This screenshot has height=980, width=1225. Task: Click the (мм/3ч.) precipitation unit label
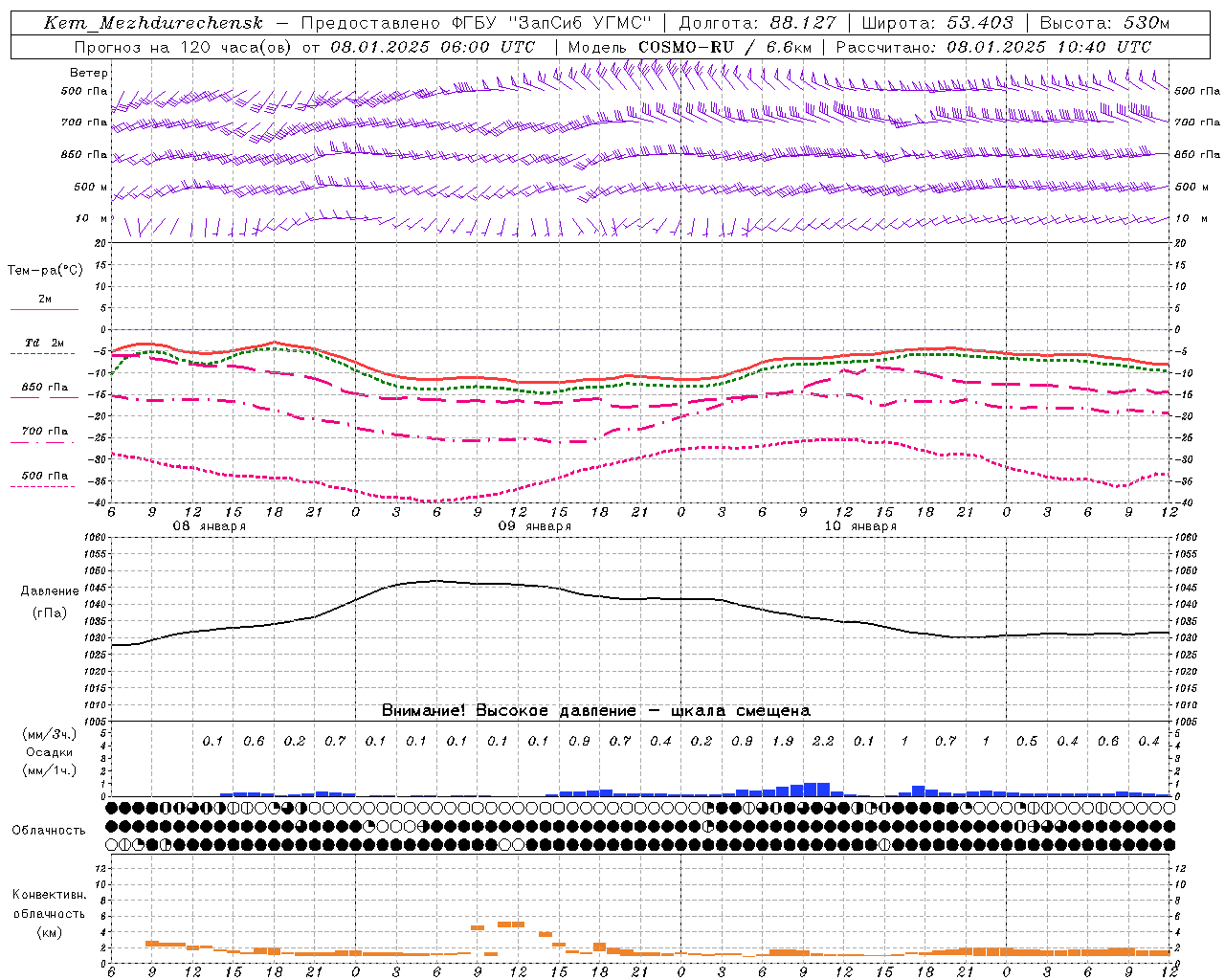click(49, 734)
